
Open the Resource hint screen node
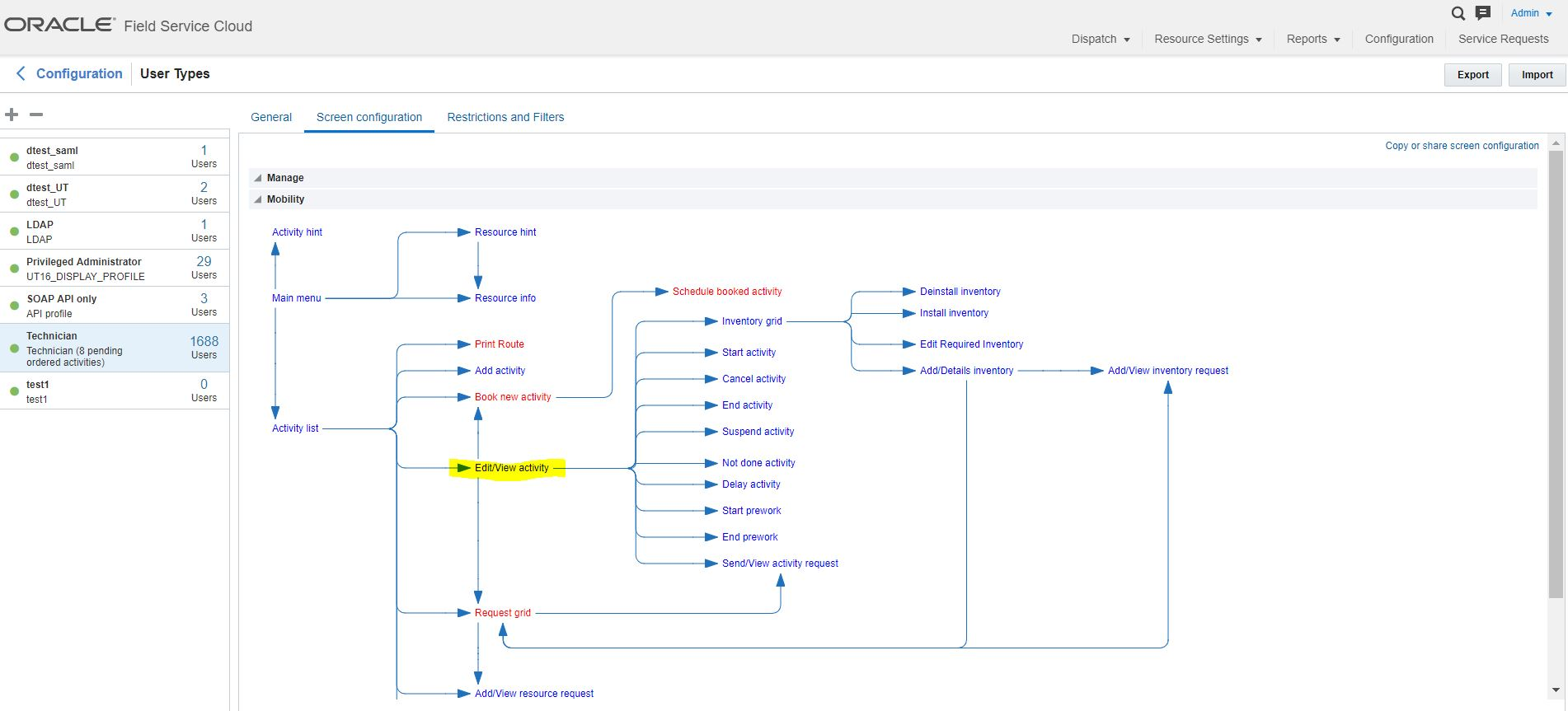click(505, 232)
